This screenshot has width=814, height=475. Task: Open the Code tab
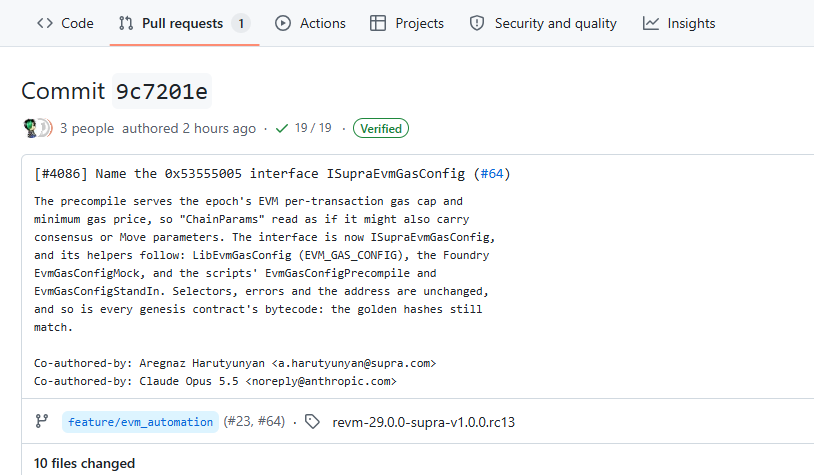click(x=65, y=23)
